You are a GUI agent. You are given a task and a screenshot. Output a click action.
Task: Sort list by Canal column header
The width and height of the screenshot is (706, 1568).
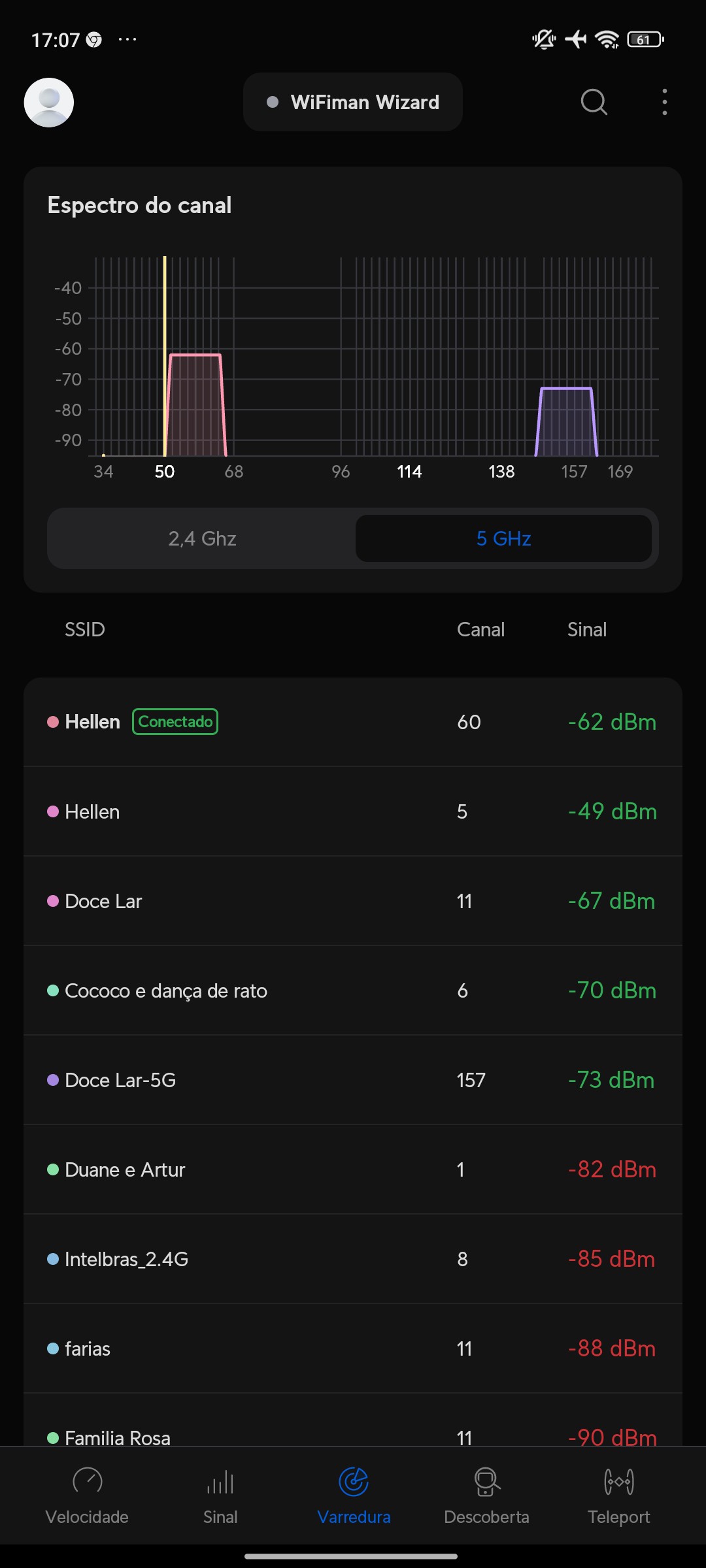point(480,630)
